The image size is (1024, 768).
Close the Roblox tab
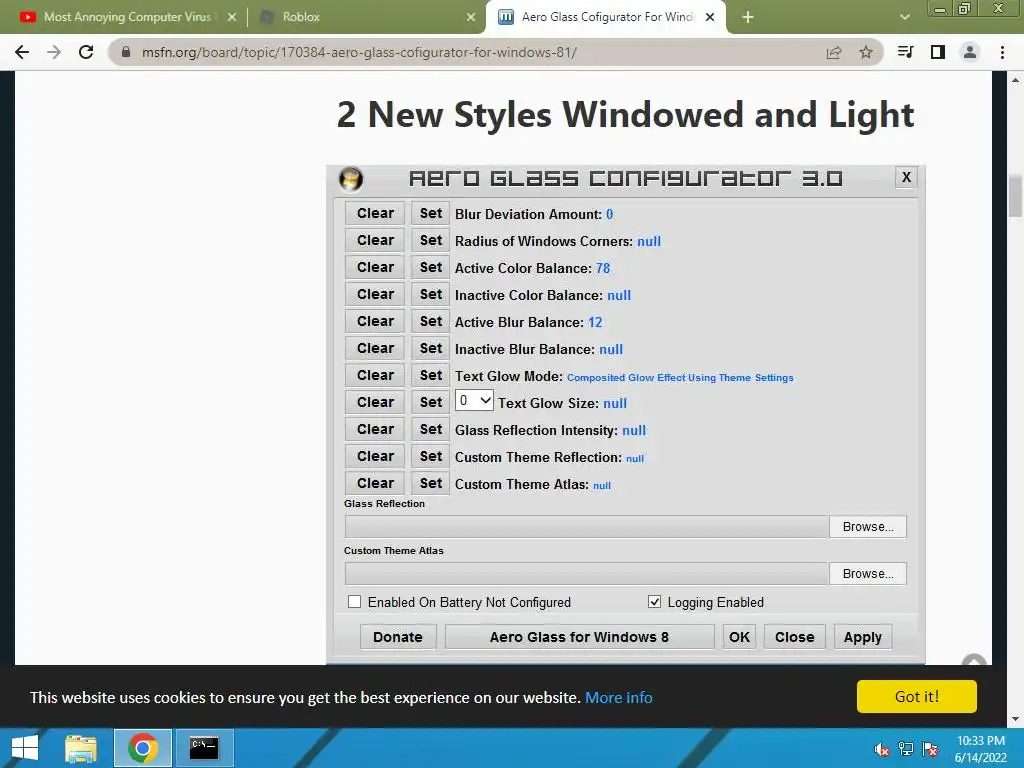[471, 17]
